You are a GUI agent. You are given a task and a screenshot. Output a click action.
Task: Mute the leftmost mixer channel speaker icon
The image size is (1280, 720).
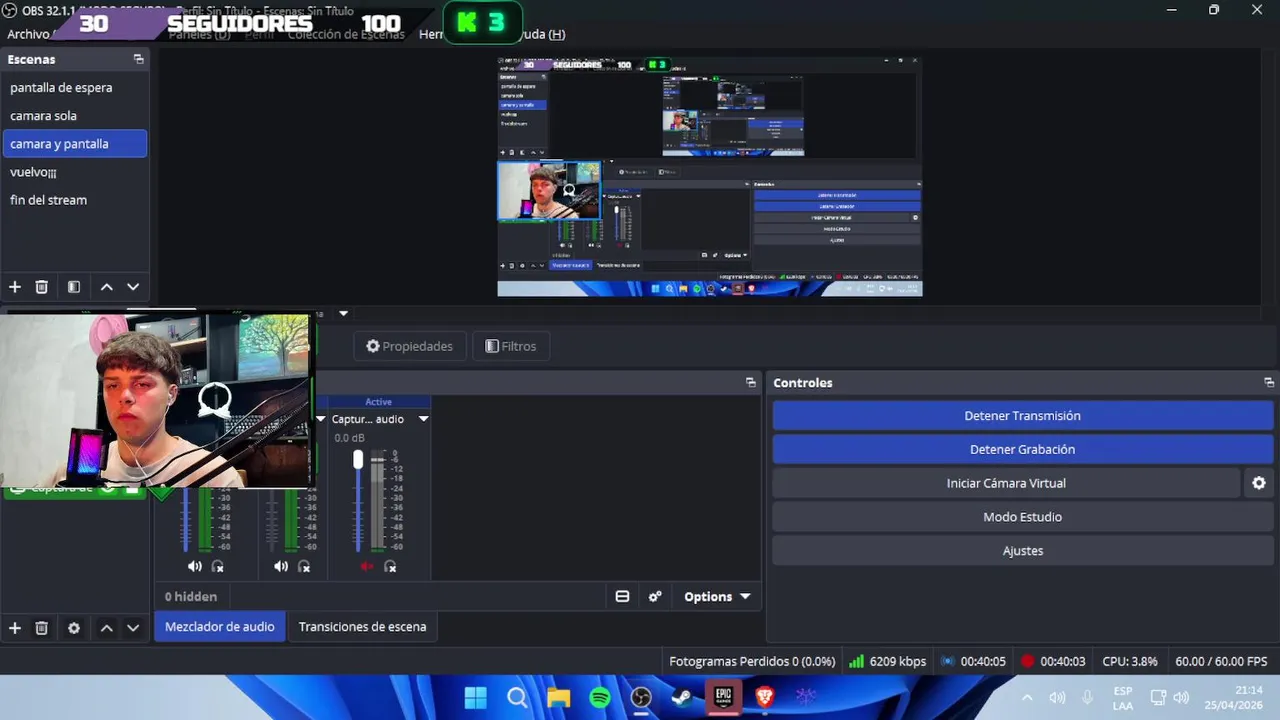pos(195,566)
